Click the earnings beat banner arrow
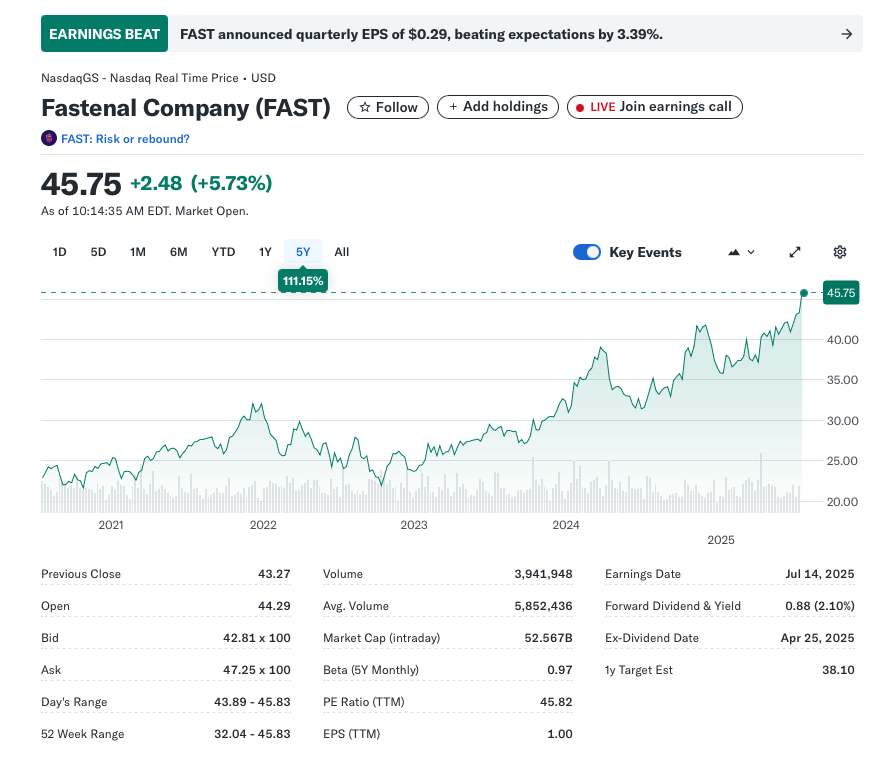Viewport: 886px width, 761px height. [846, 34]
